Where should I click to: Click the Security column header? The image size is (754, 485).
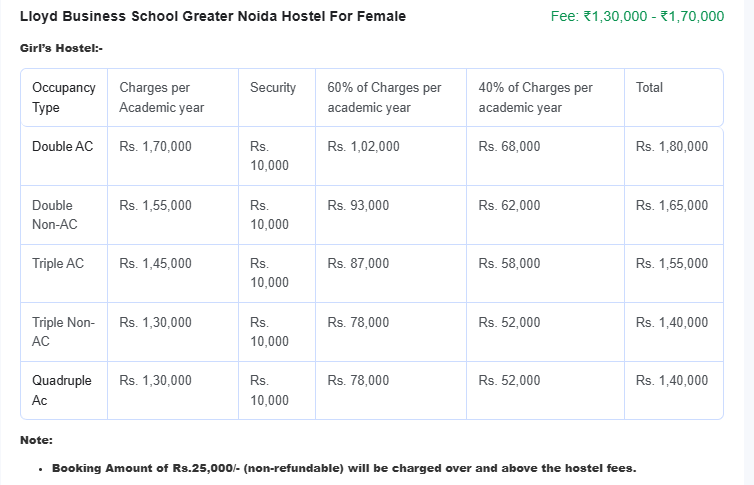pyautogui.click(x=273, y=88)
